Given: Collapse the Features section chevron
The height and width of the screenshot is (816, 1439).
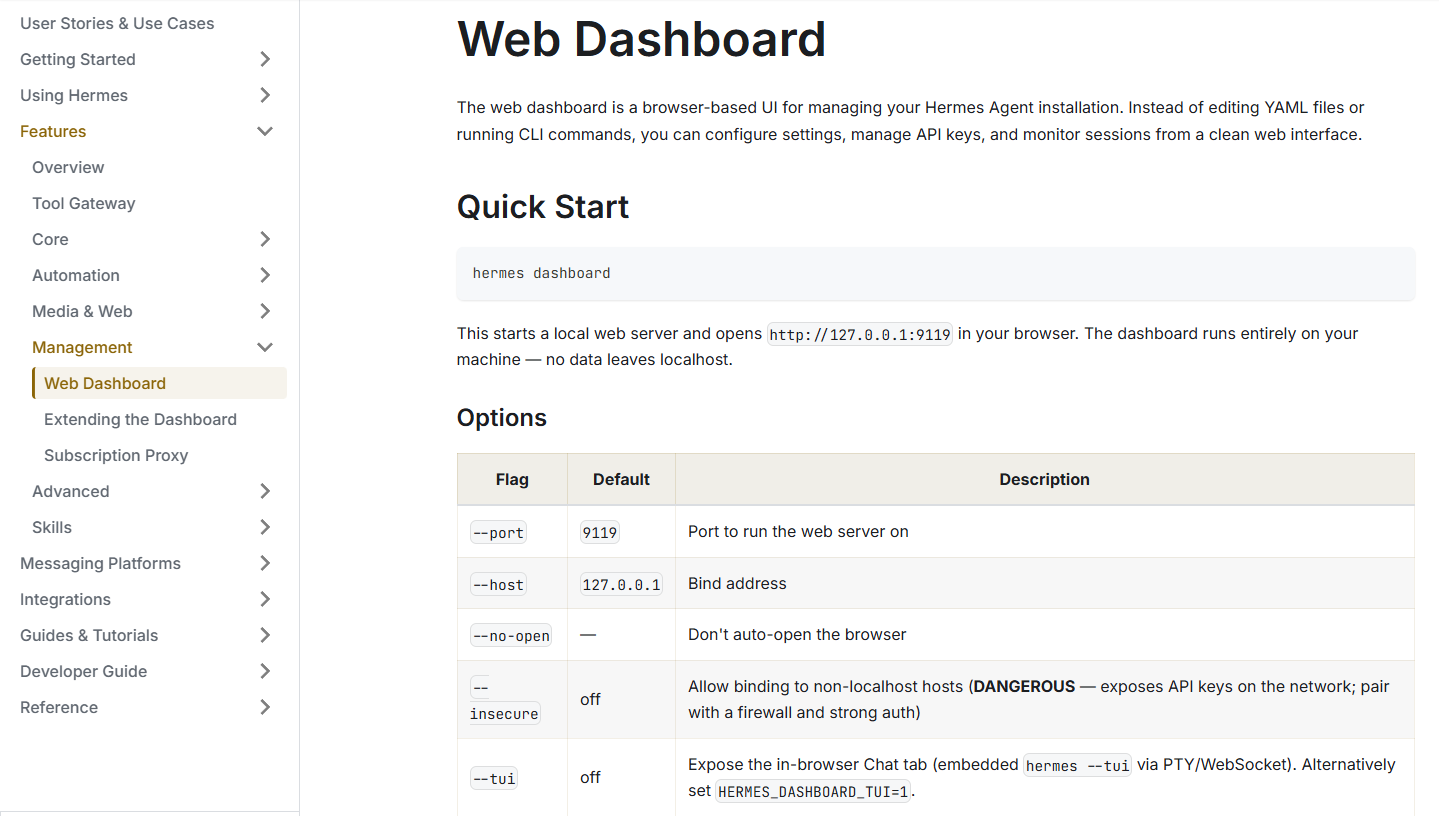Looking at the screenshot, I should click(265, 131).
